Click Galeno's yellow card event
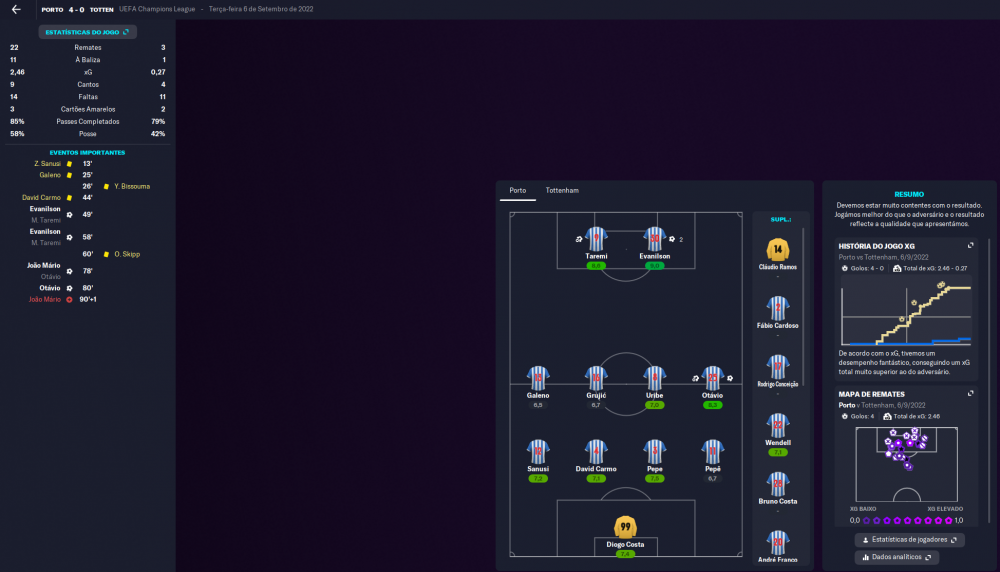 click(x=66, y=175)
